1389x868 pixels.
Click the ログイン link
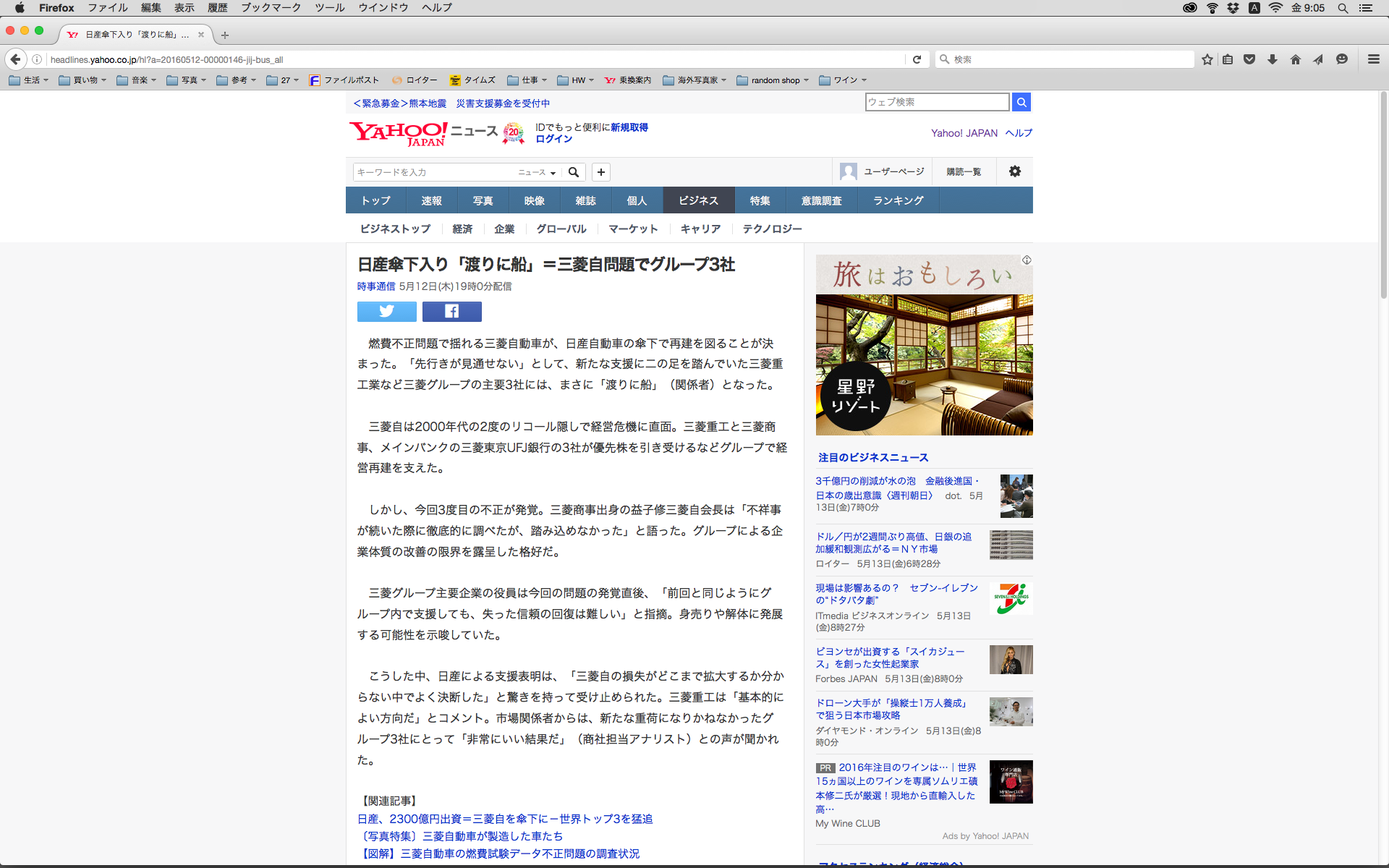pyautogui.click(x=553, y=139)
